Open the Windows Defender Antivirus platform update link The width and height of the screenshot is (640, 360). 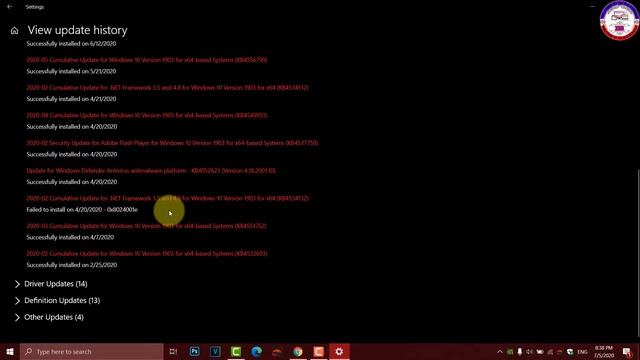tap(151, 171)
